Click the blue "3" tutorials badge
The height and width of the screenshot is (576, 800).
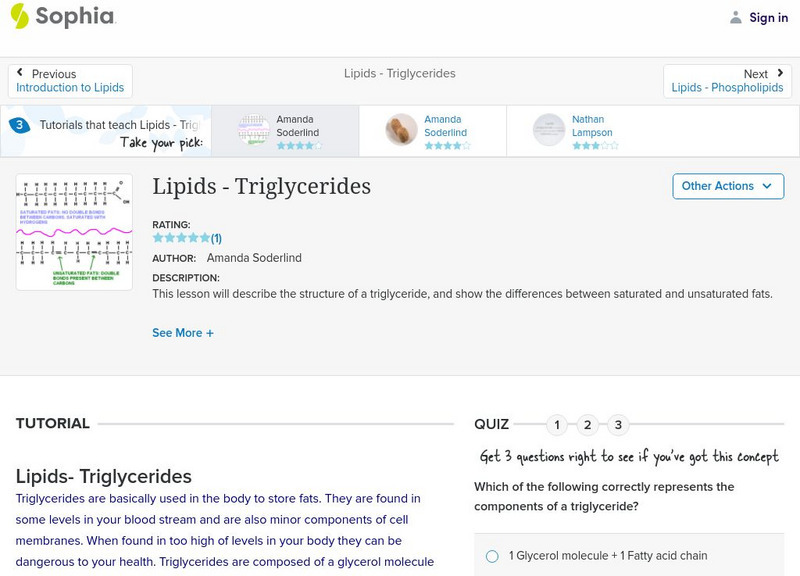19,124
